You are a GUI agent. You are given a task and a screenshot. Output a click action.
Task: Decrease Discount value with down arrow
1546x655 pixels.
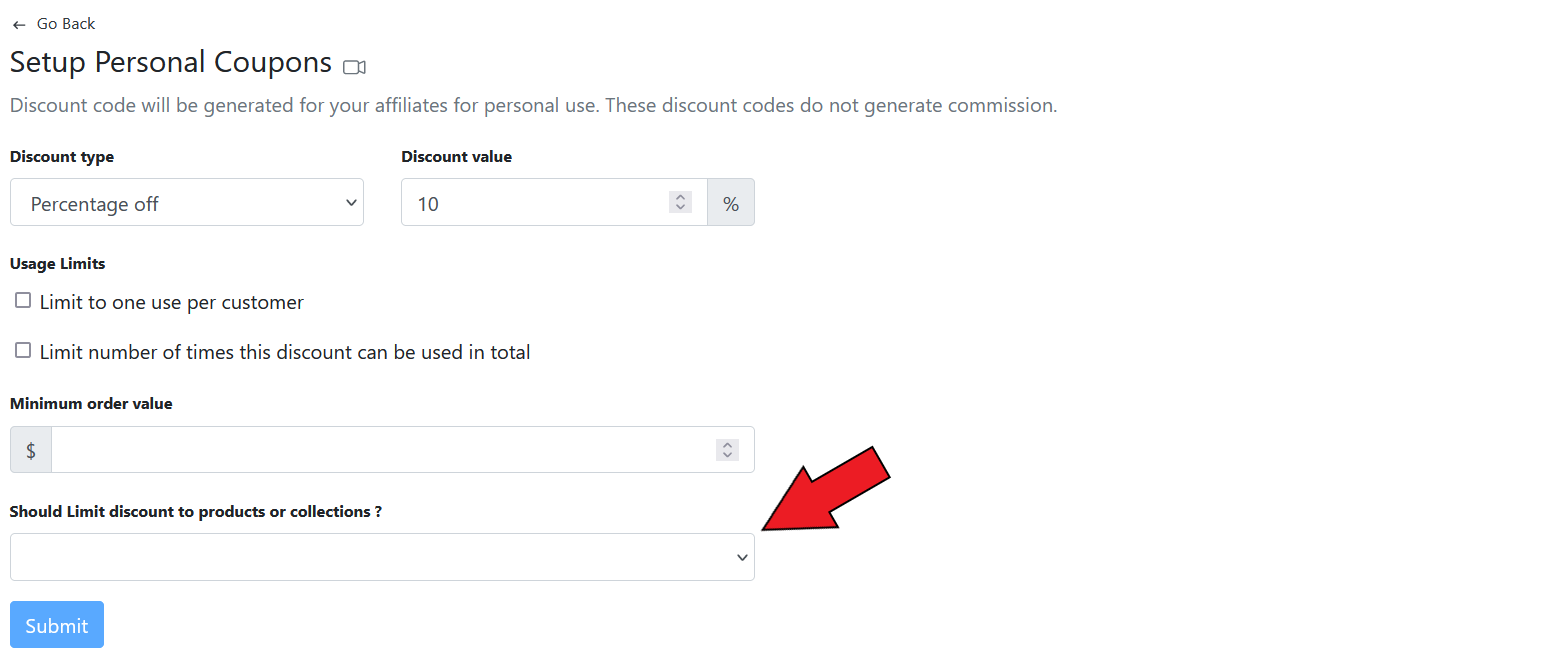[x=681, y=208]
